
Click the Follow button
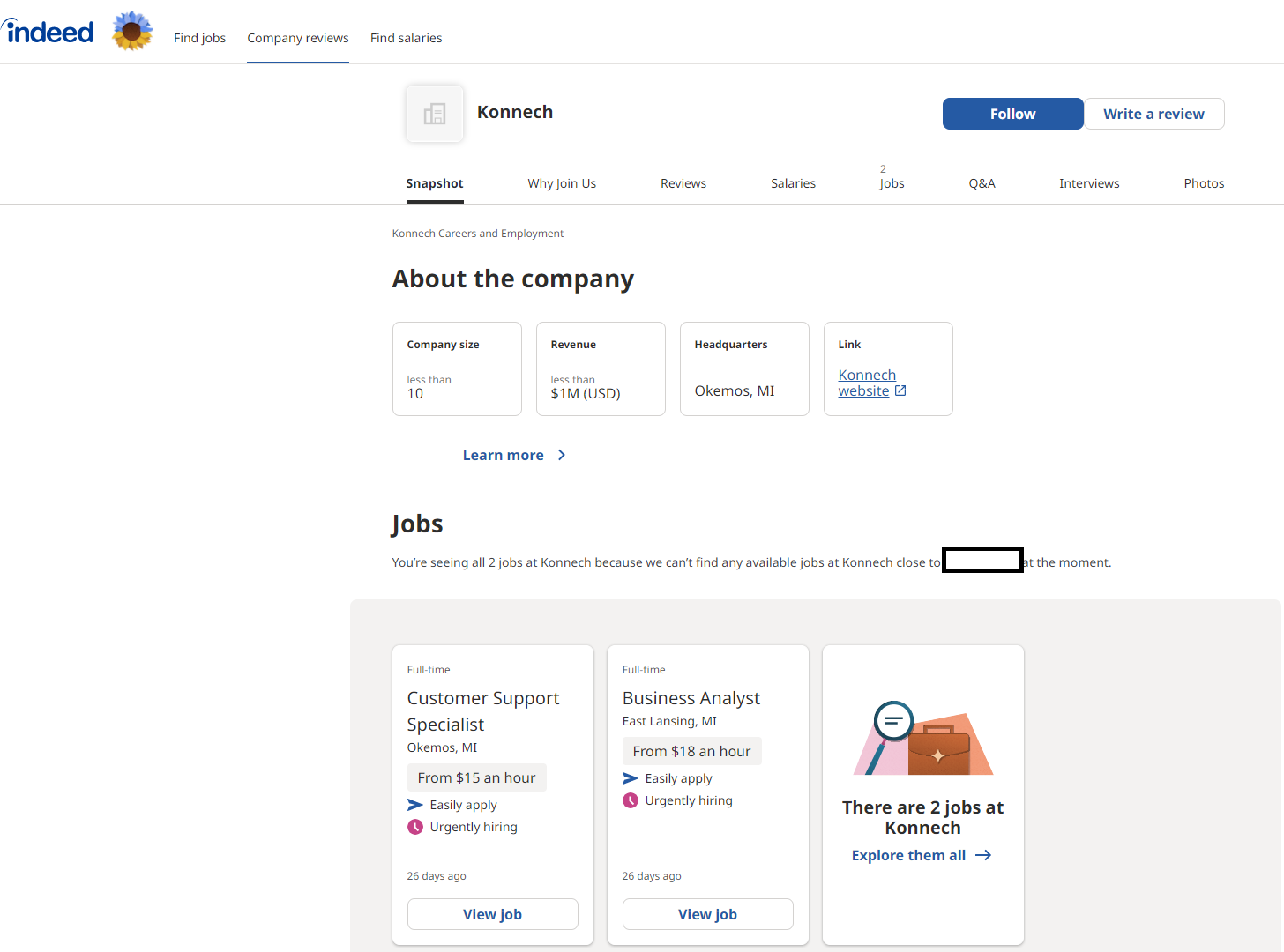pyautogui.click(x=1013, y=114)
